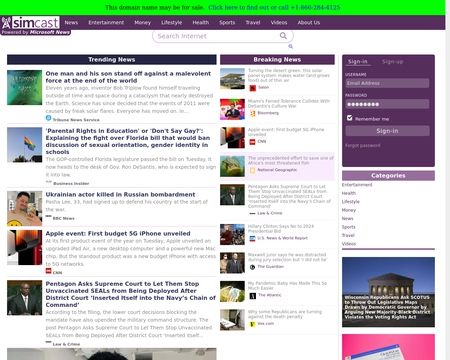Toggle the Remember me checkbox

pyautogui.click(x=349, y=118)
